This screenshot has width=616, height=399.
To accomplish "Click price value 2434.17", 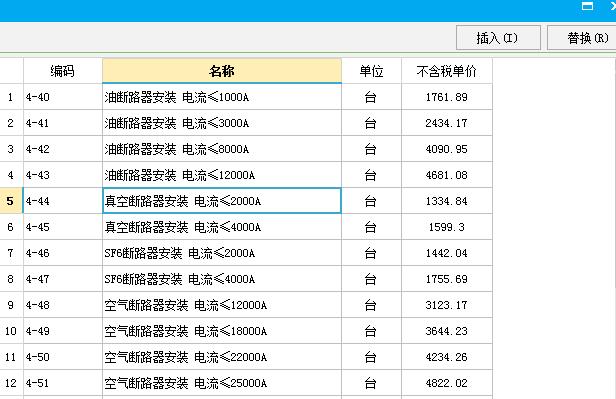I will click(447, 123).
